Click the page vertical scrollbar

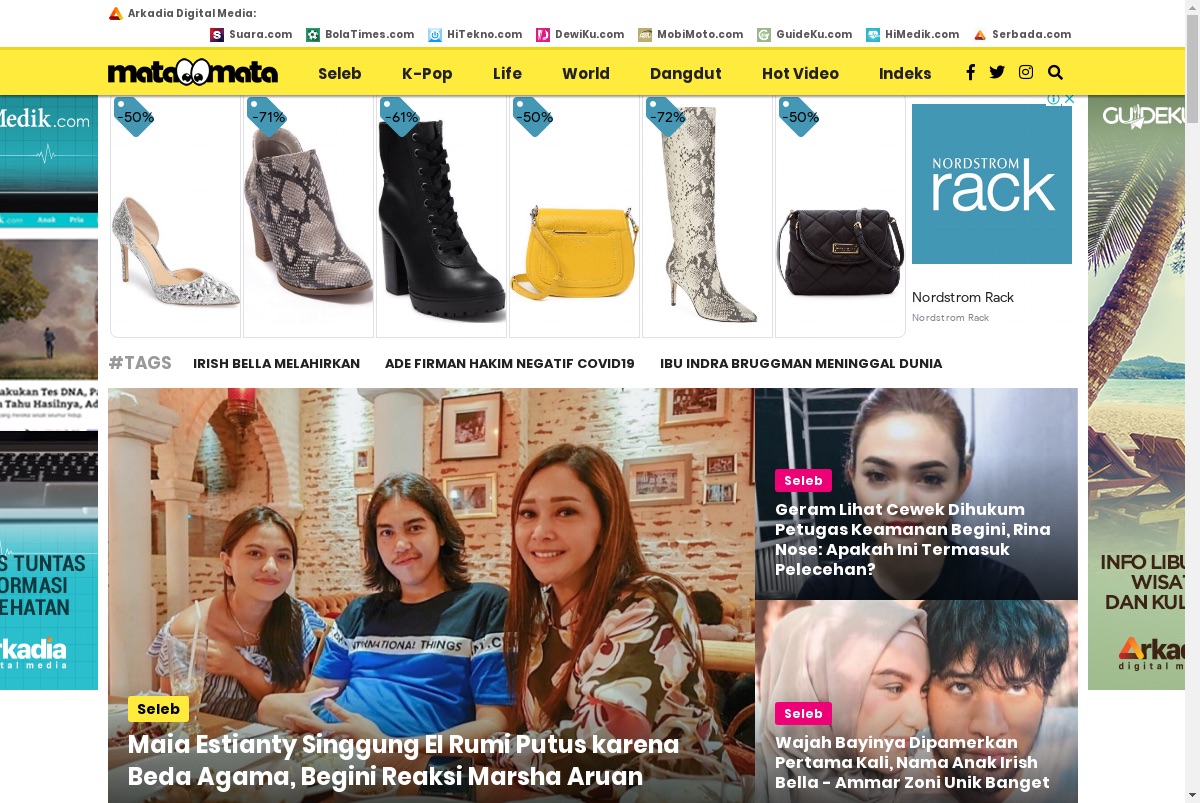pos(1192,401)
